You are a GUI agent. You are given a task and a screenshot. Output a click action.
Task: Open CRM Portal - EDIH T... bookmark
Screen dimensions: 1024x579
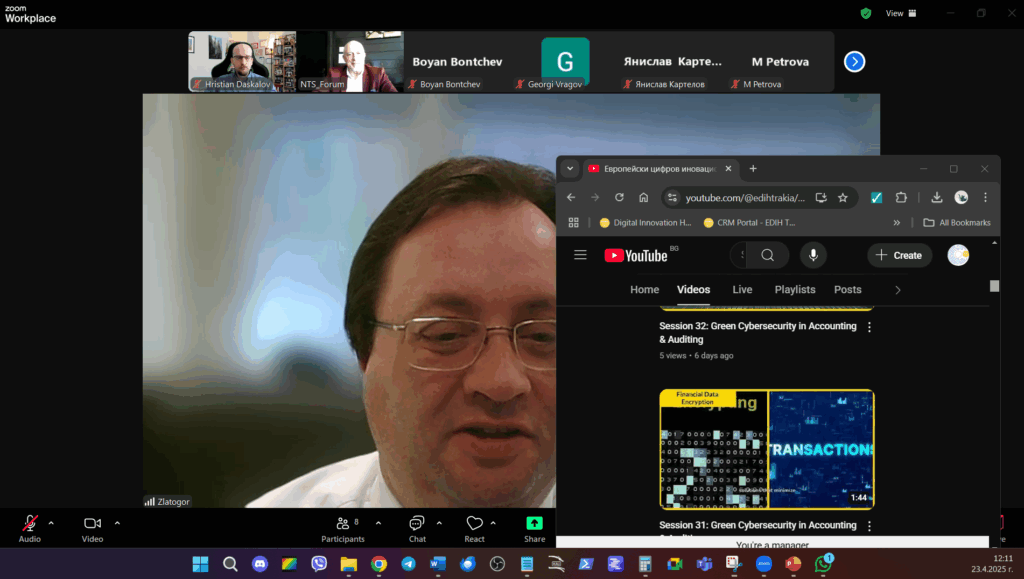[x=749, y=223]
